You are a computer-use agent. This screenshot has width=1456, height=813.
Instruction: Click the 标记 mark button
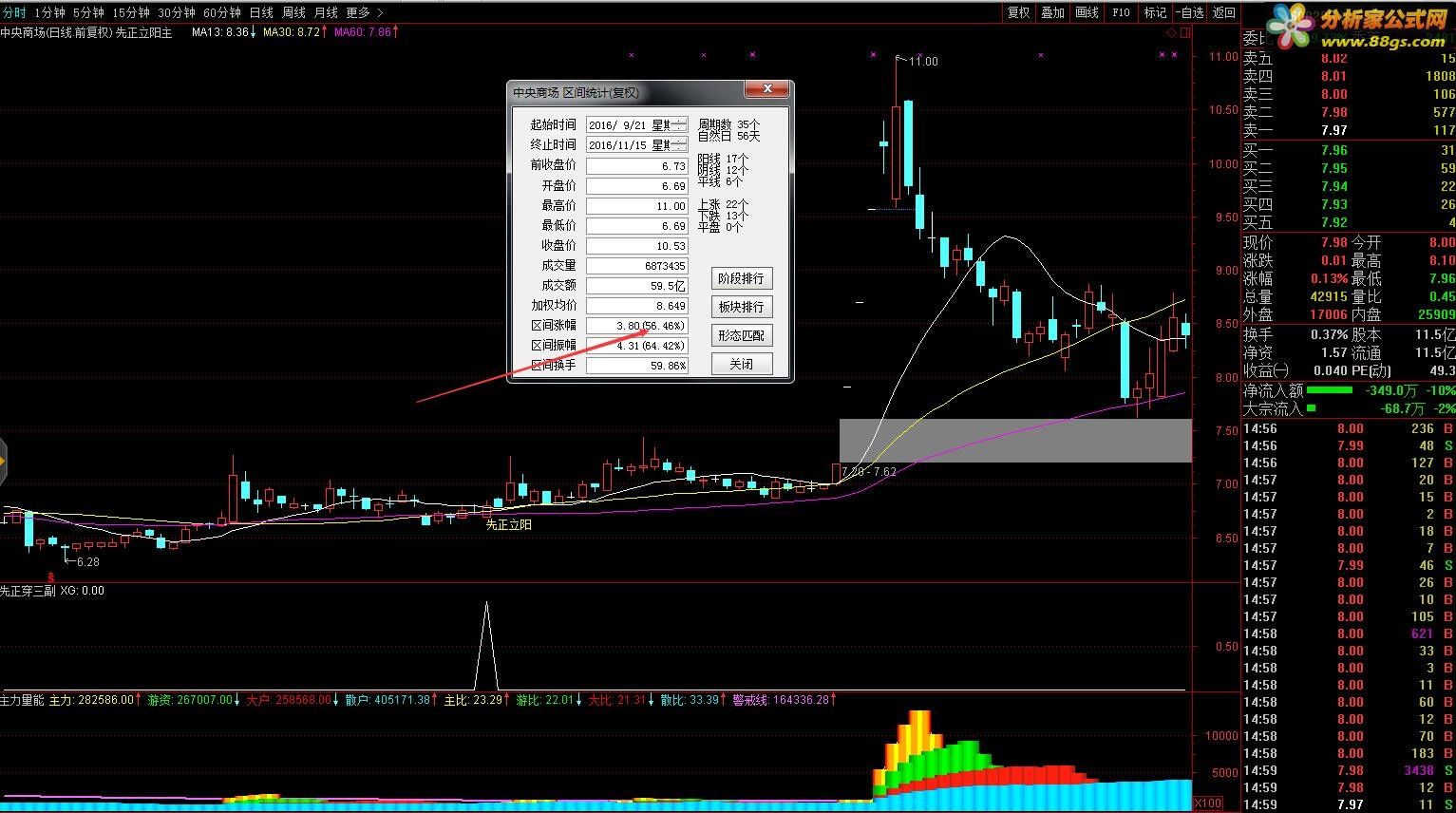coord(1155,12)
